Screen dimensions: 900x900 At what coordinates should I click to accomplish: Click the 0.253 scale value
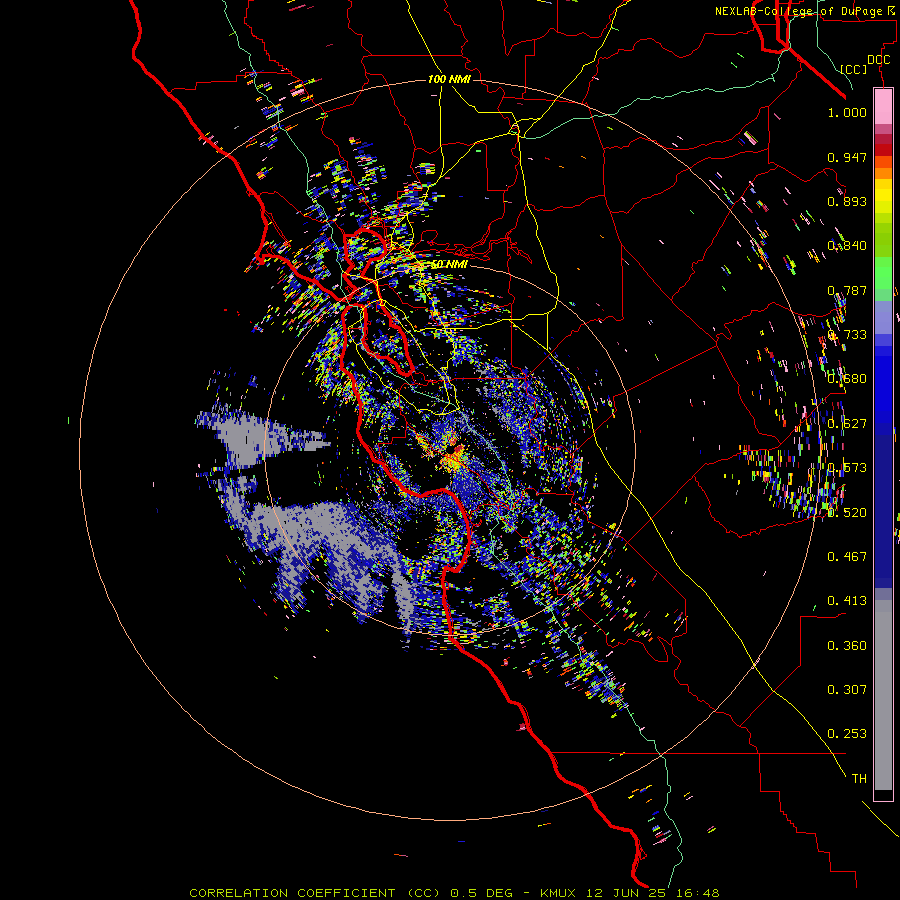[x=847, y=734]
